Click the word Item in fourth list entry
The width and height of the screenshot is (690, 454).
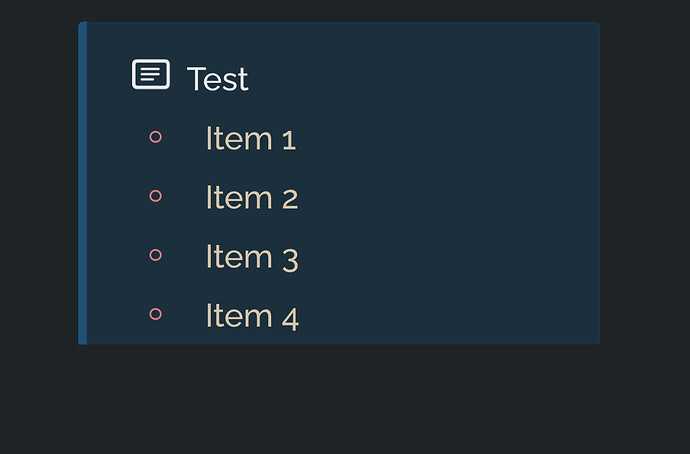[239, 315]
